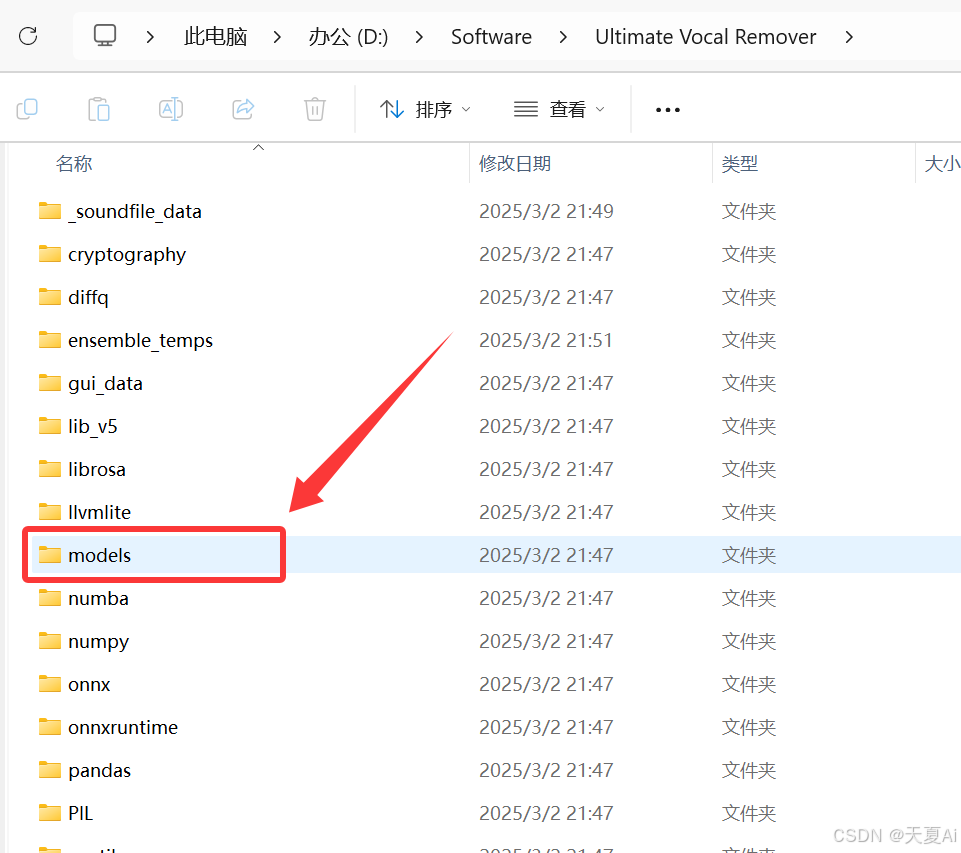This screenshot has height=853, width=961.
Task: Click 文件夹 type cell in pandas row
Action: (749, 770)
